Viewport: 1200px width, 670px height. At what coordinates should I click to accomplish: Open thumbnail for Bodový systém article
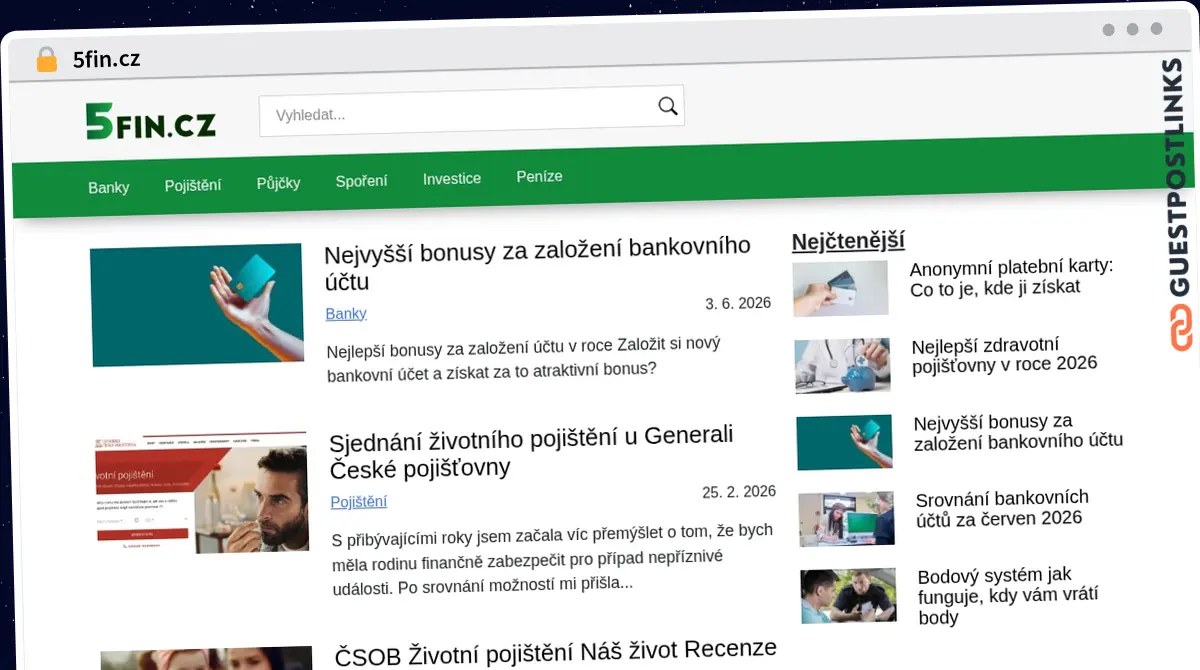click(x=849, y=596)
